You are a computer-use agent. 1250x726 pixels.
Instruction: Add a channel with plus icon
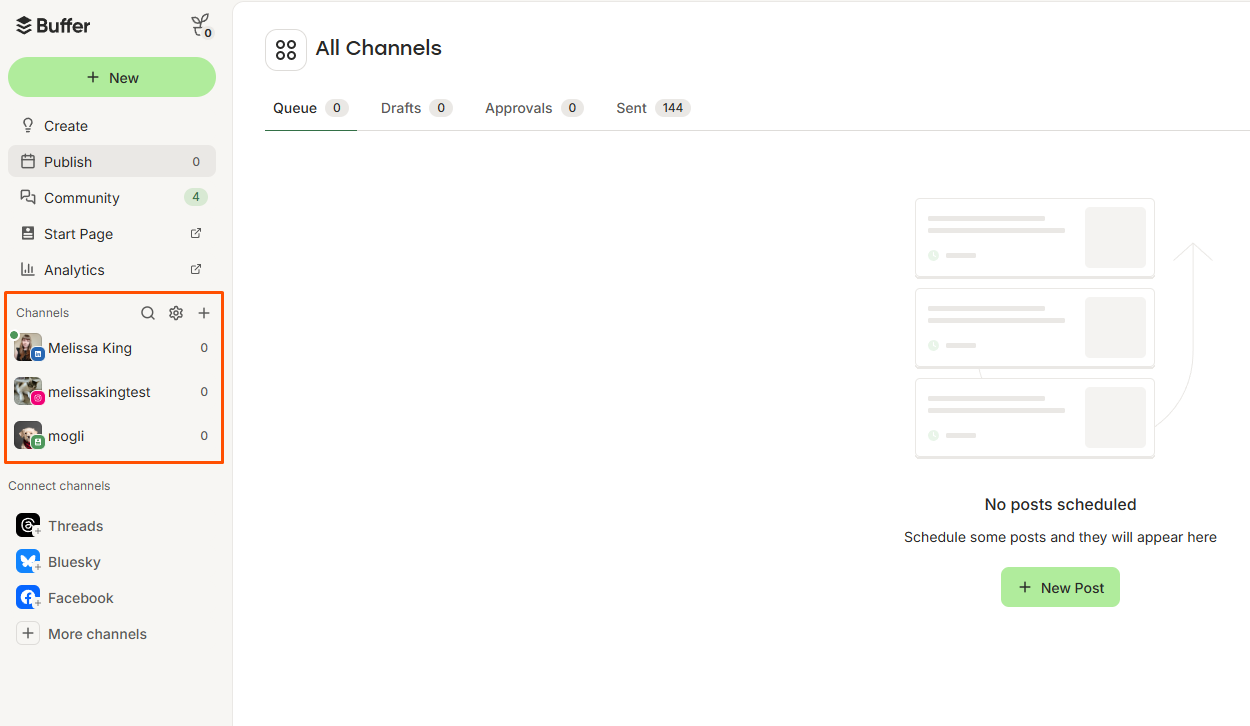pyautogui.click(x=204, y=313)
